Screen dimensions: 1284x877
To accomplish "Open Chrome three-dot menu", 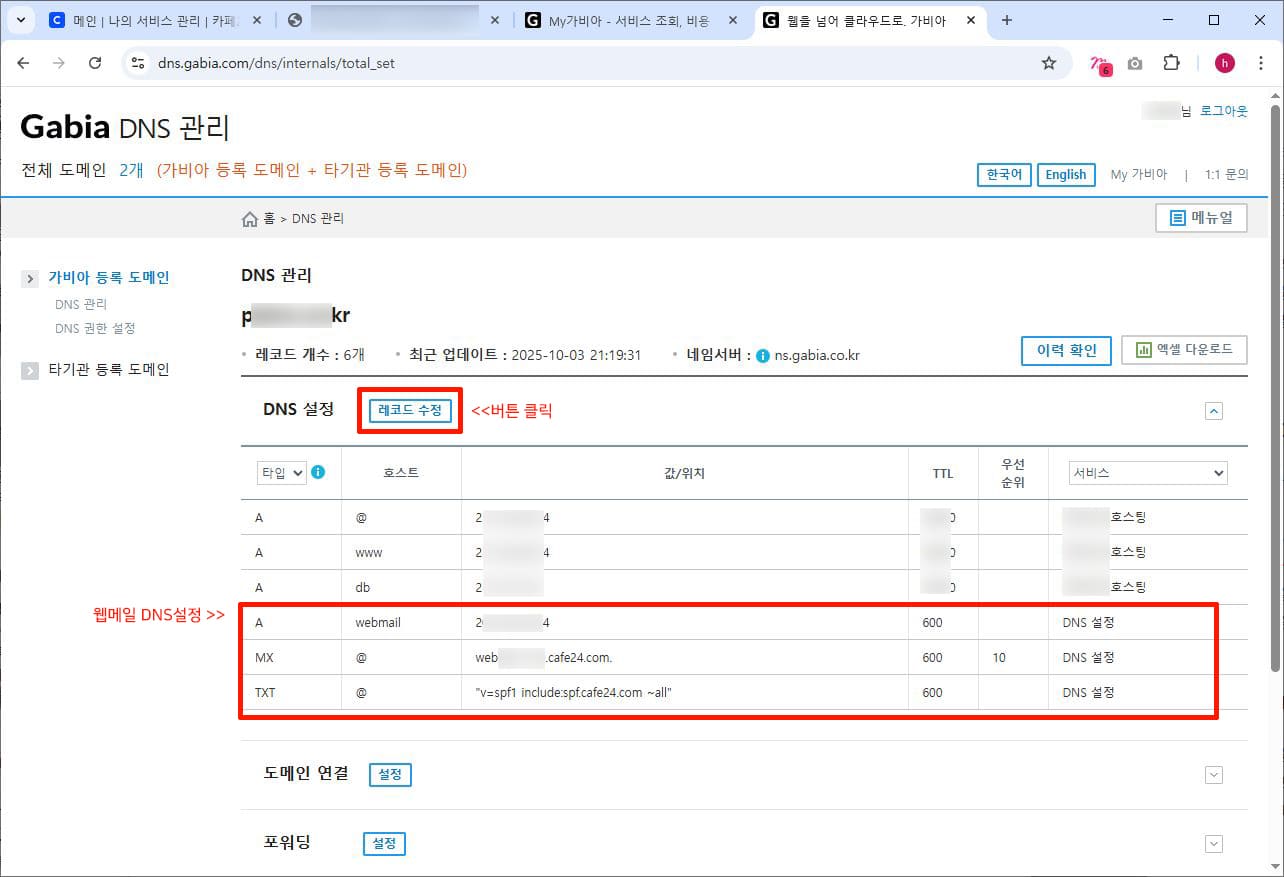I will pyautogui.click(x=1261, y=63).
